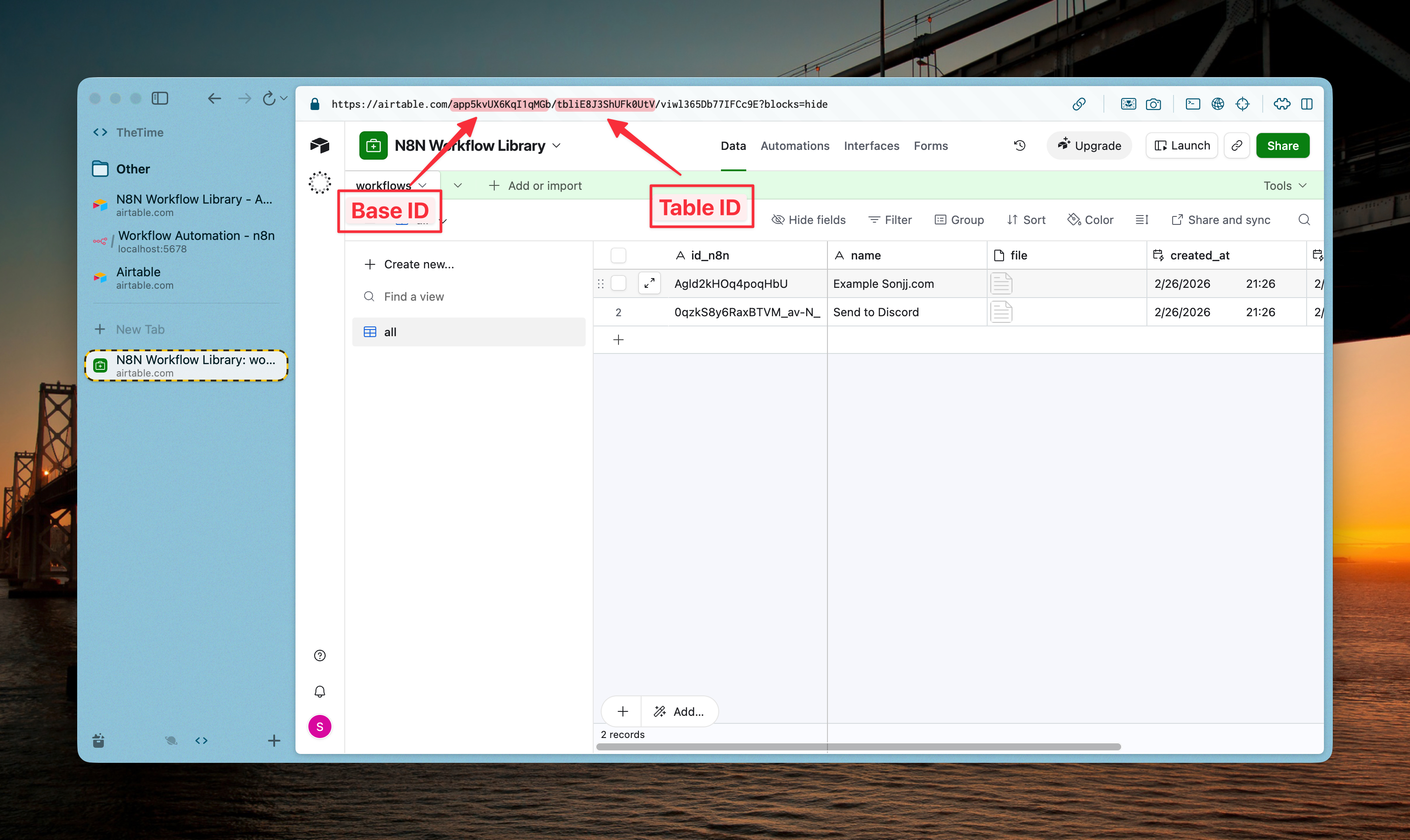Select the Hide fields eye icon
Screen dimensions: 1410x840
[778, 220]
